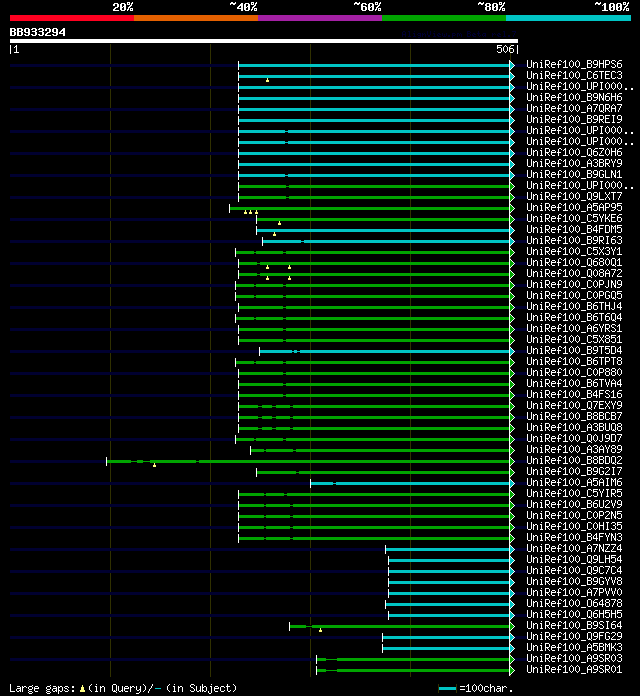Click the UniRef100_Q6H5H5 label
This screenshot has width=640, height=696.
[574, 614]
